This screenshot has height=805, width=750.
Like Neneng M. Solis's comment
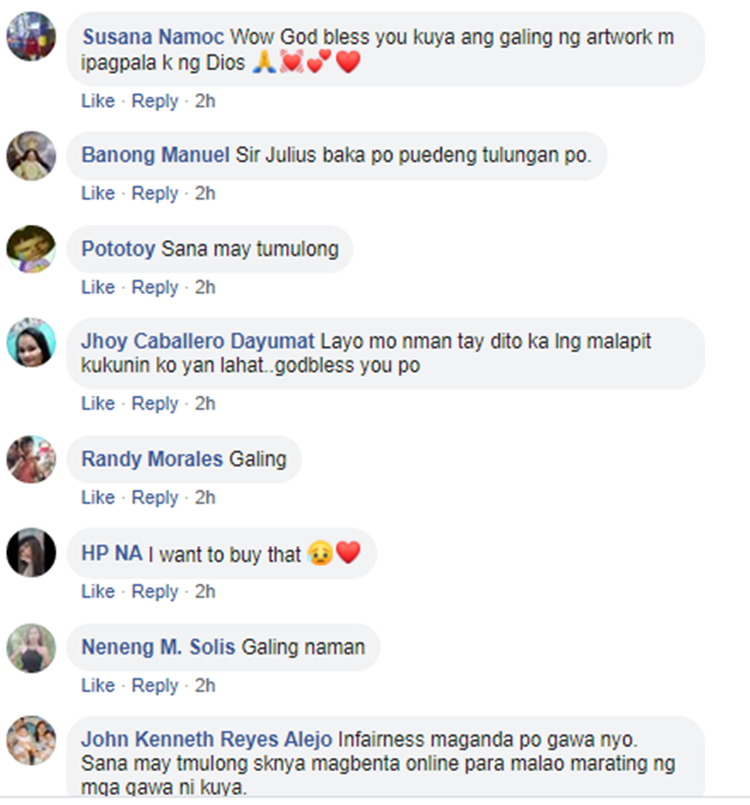(x=98, y=685)
